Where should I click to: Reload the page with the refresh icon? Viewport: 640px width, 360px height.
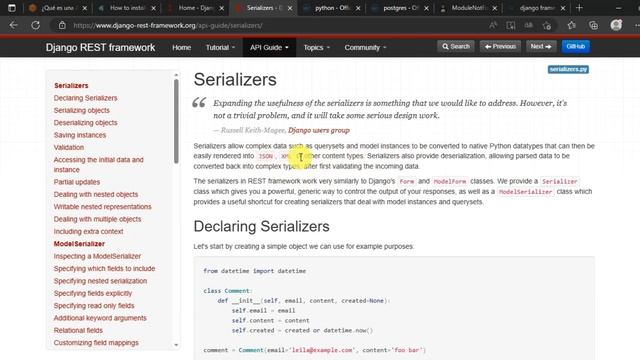[x=36, y=25]
